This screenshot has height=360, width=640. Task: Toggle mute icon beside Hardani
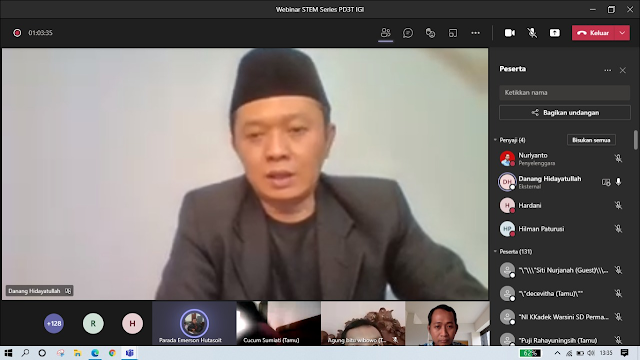click(x=618, y=205)
